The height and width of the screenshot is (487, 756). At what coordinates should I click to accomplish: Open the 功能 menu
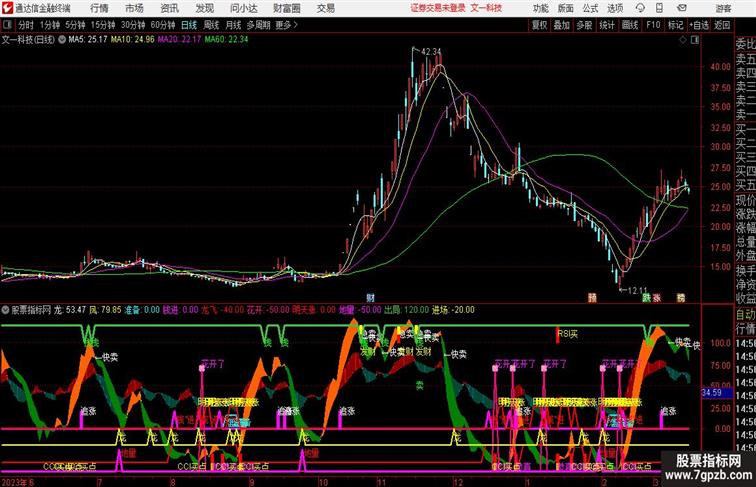(x=540, y=8)
